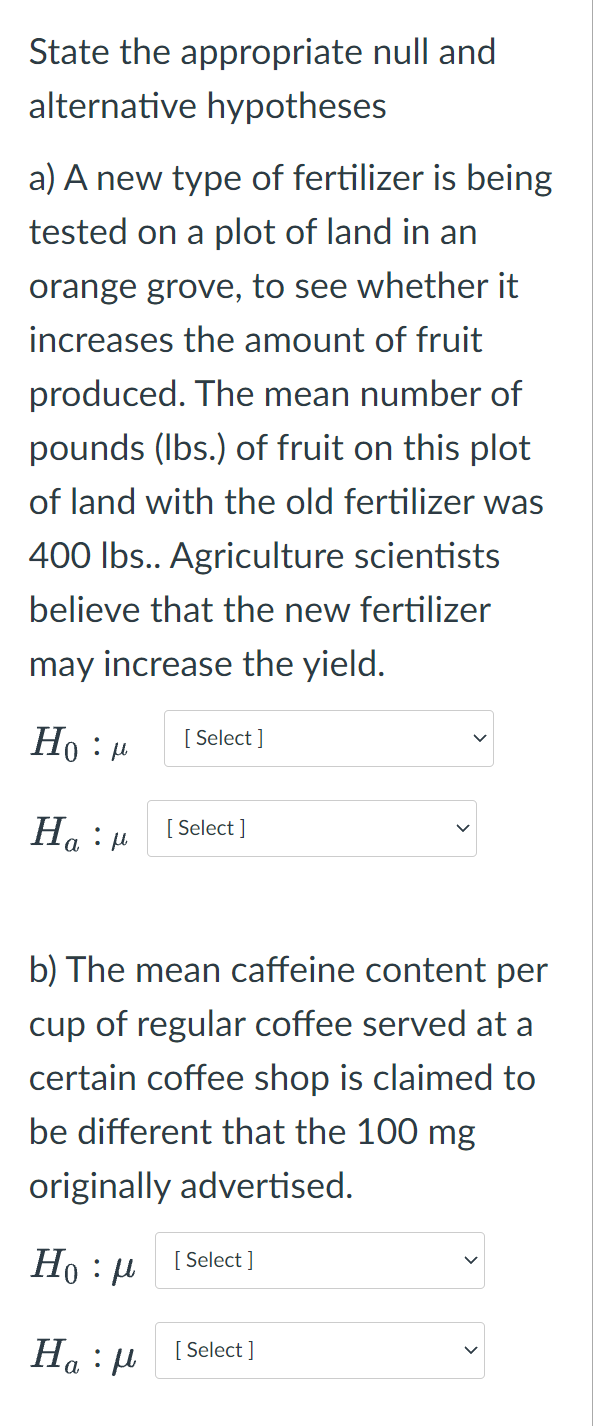Click the chevron on the first H₀ dropdown
The width and height of the screenshot is (595, 1426).
[x=478, y=738]
